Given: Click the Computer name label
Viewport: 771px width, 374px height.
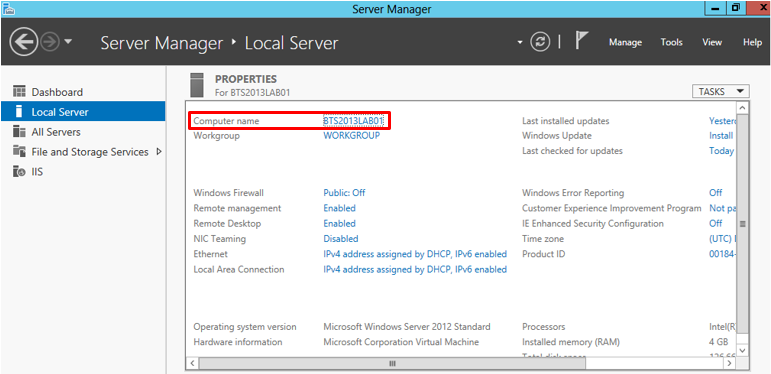Looking at the screenshot, I should [x=226, y=121].
